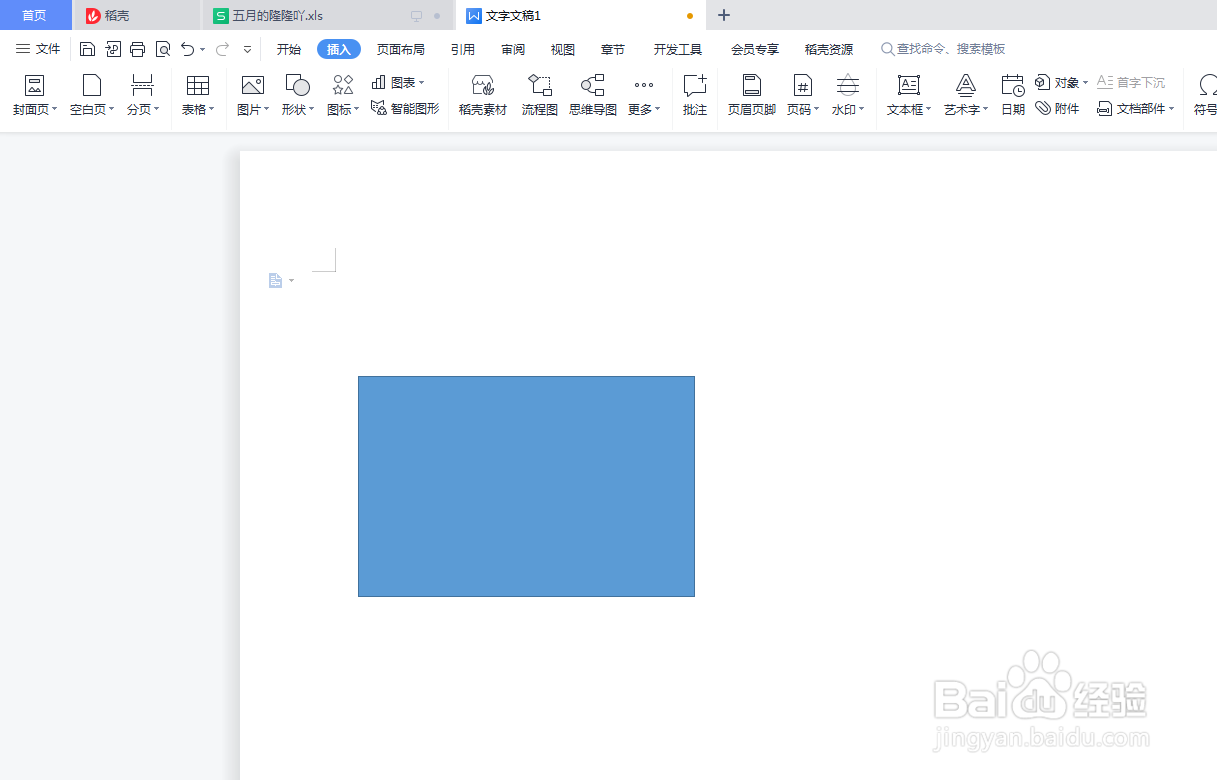
Task: Open the Icons (图标) library
Action: [x=343, y=95]
